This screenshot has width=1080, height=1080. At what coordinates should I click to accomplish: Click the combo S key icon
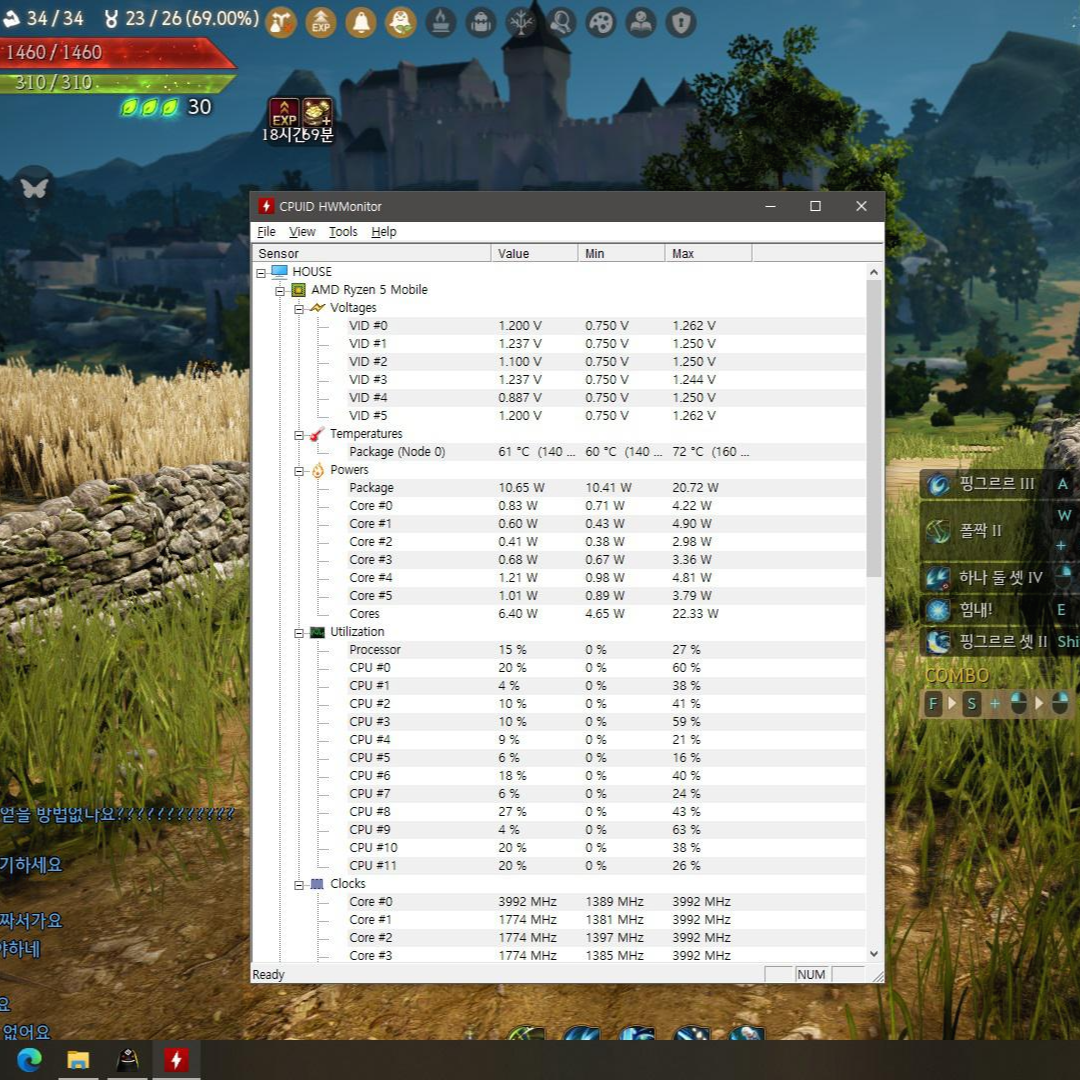click(972, 703)
